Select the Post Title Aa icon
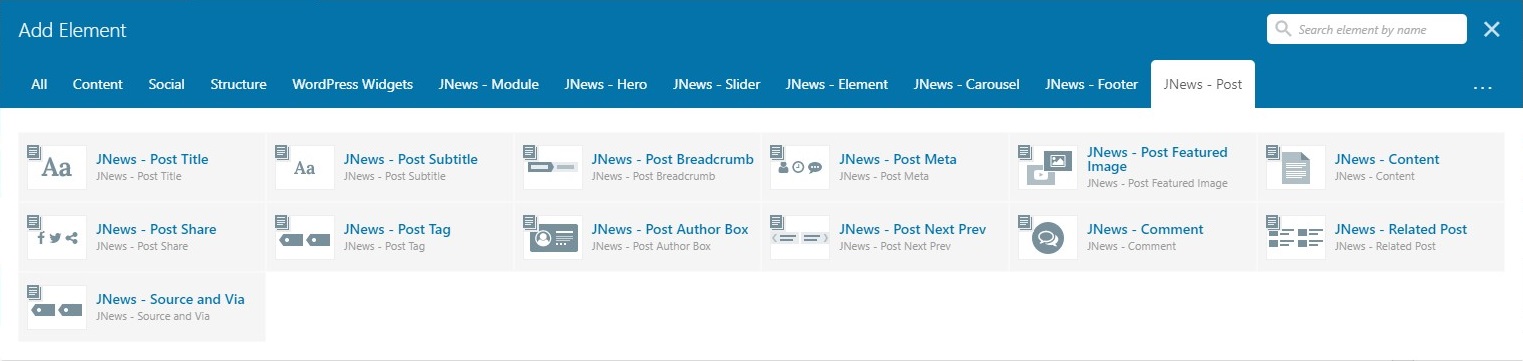The height and width of the screenshot is (361, 1523). [x=57, y=168]
